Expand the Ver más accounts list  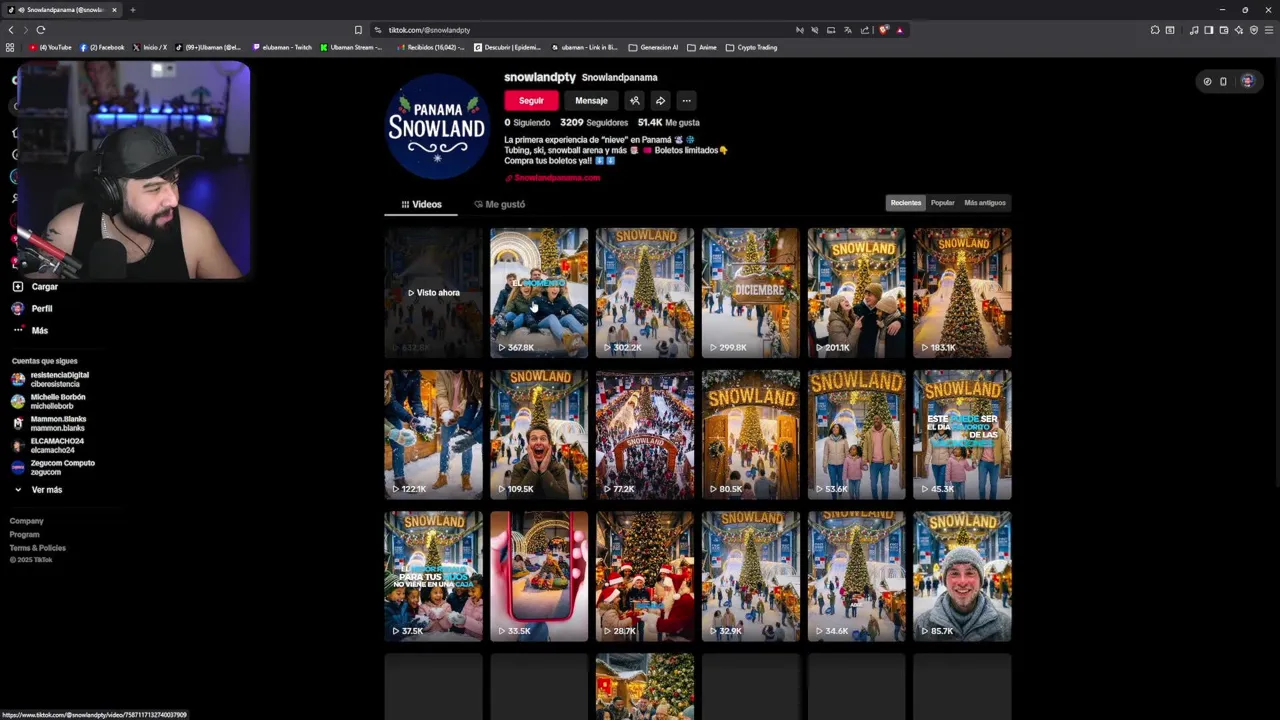pyautogui.click(x=38, y=490)
